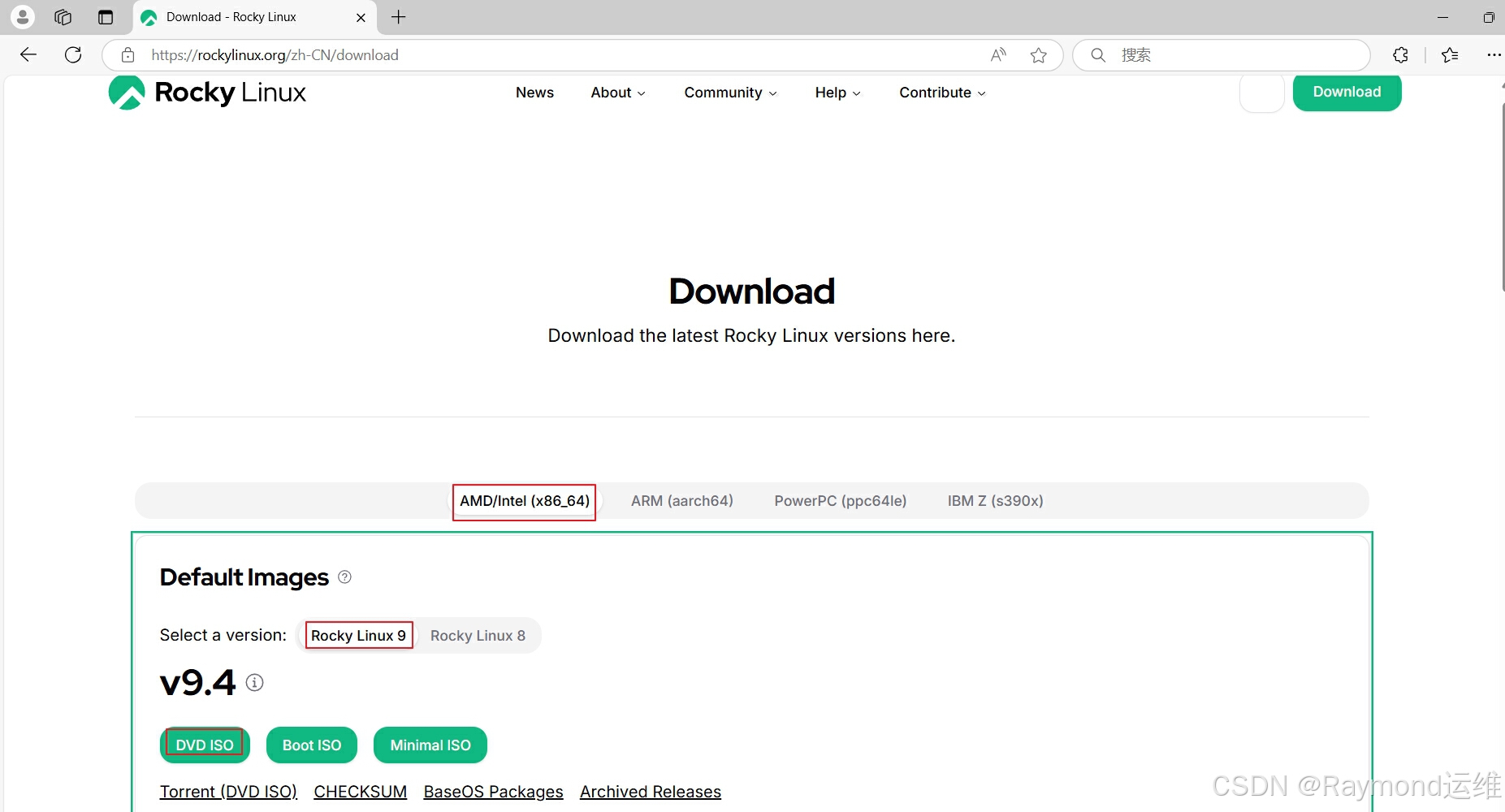The height and width of the screenshot is (812, 1505).
Task: Open the workspaces icon in title bar
Action: pos(63,17)
